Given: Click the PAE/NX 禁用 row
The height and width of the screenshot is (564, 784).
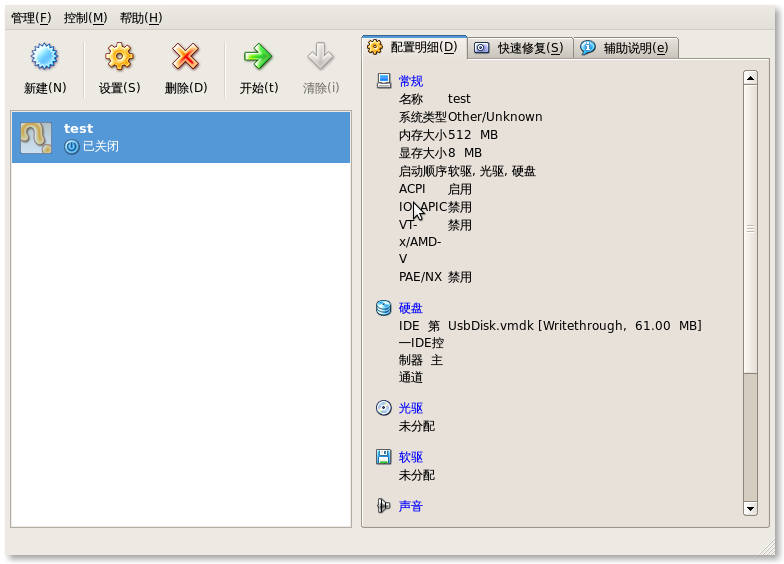Looking at the screenshot, I should click(x=435, y=276).
